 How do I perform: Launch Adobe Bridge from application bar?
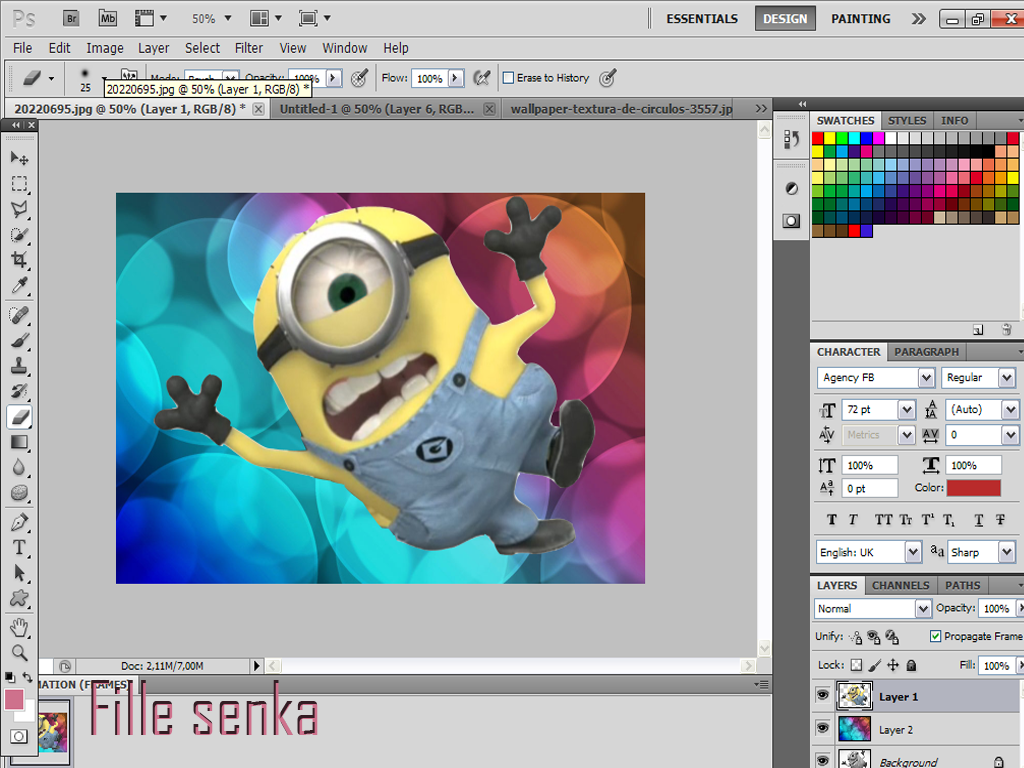[x=71, y=18]
